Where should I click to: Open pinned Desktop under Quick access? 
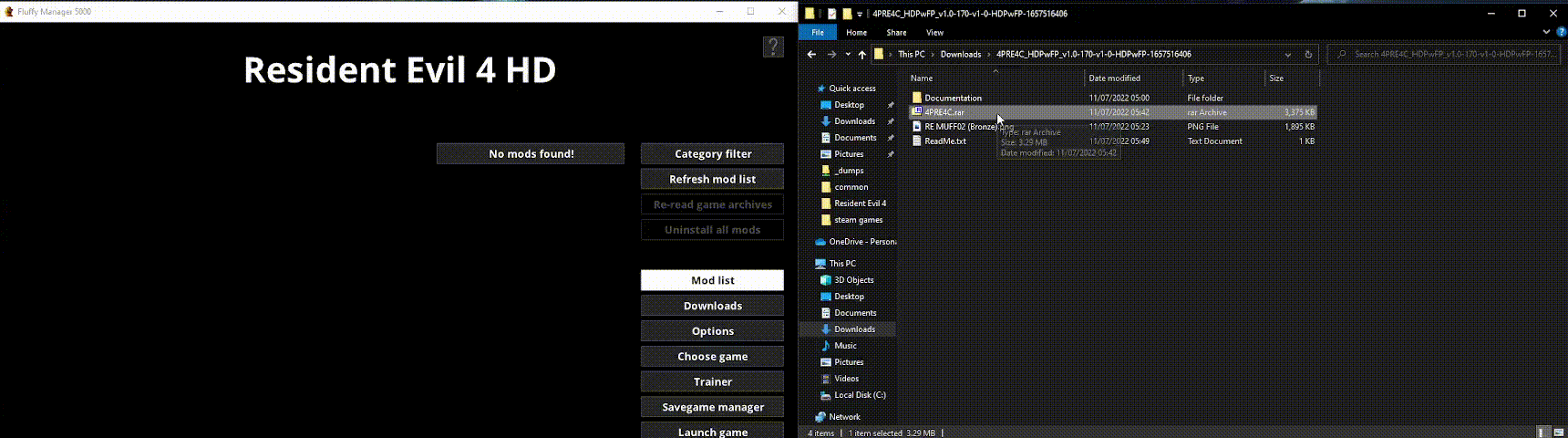[849, 105]
